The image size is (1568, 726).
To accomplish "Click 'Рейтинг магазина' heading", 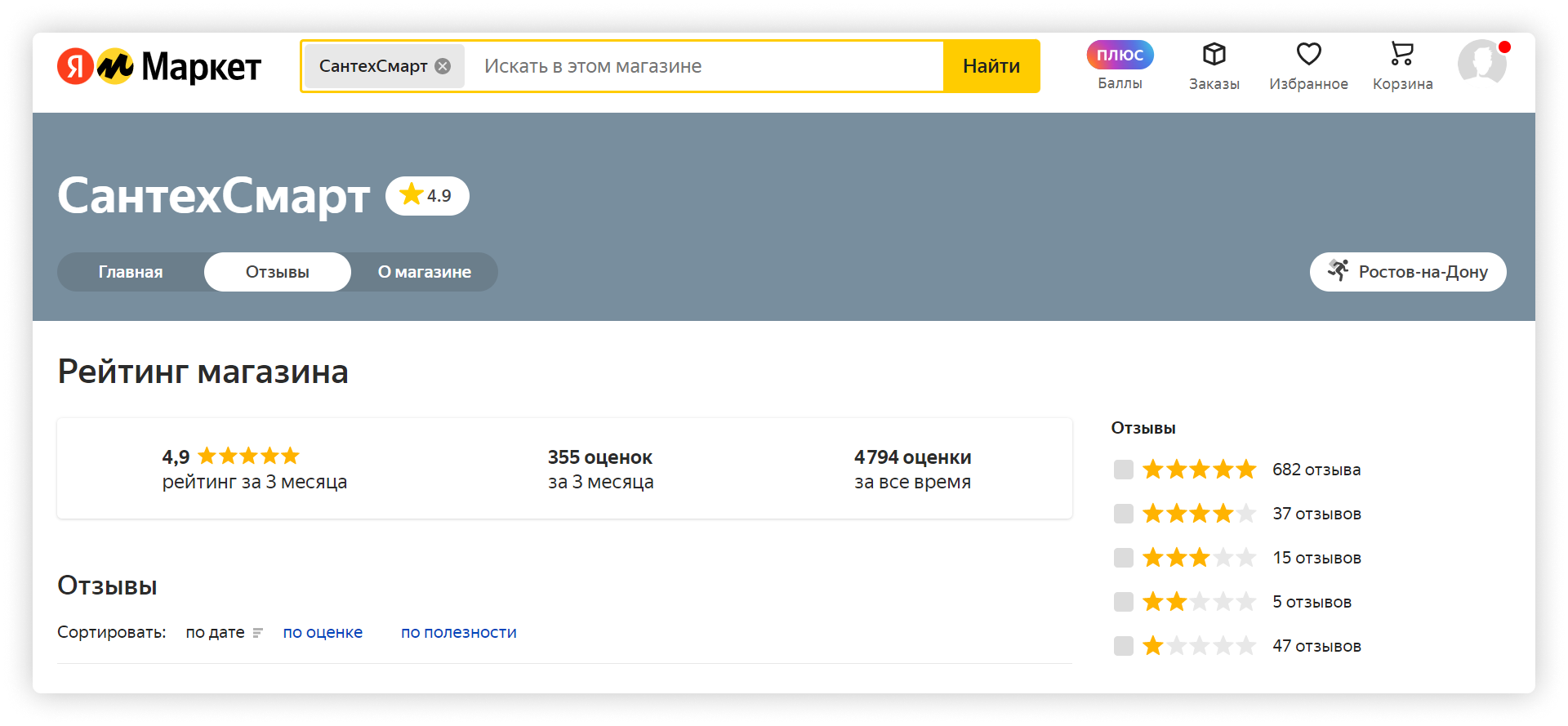I will click(x=203, y=372).
